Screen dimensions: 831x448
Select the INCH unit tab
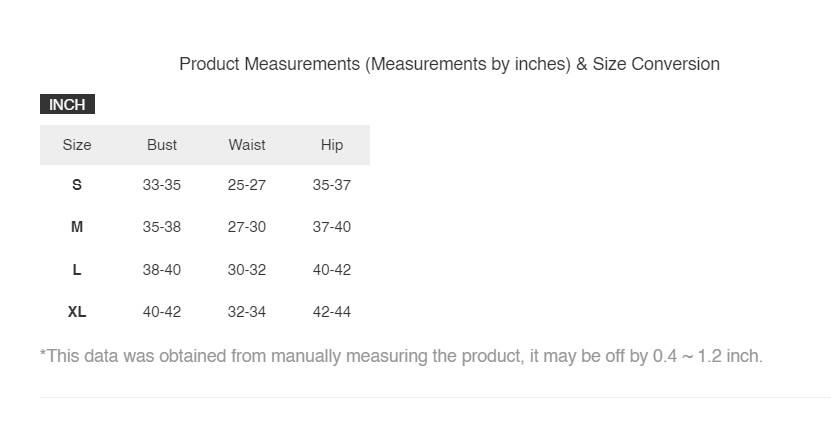[67, 105]
